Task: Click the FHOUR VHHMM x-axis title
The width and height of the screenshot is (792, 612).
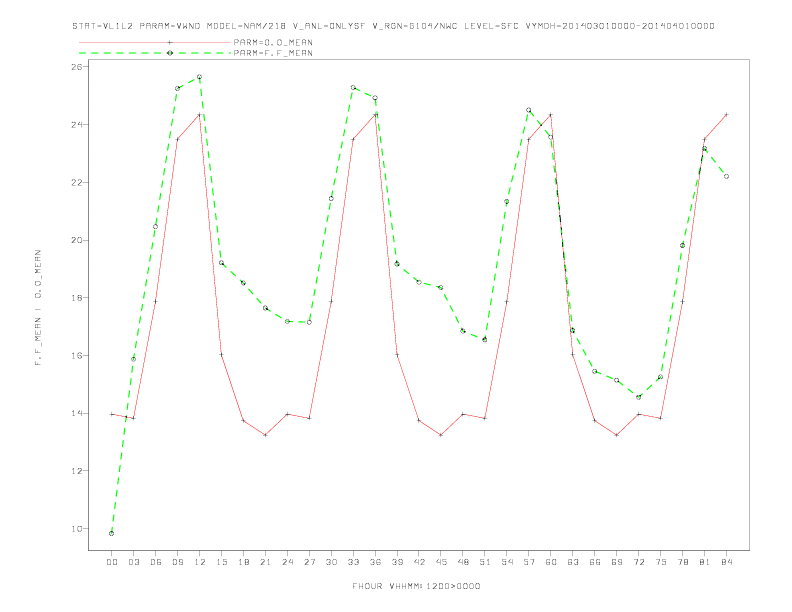Action: [416, 586]
